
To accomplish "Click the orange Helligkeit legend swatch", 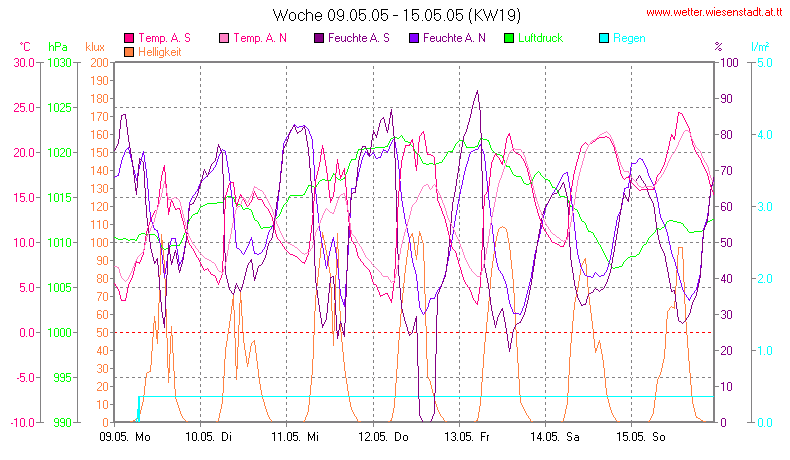I will click(x=128, y=51).
